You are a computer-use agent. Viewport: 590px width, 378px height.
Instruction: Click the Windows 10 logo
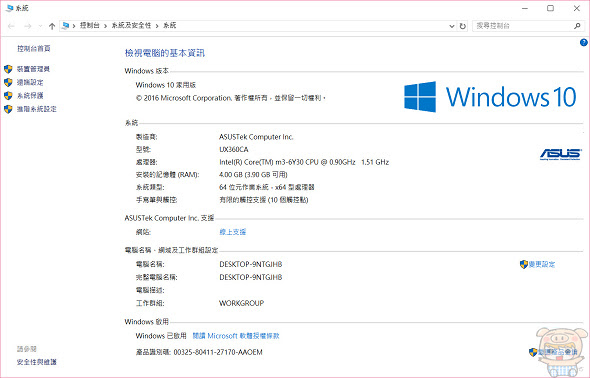490,97
